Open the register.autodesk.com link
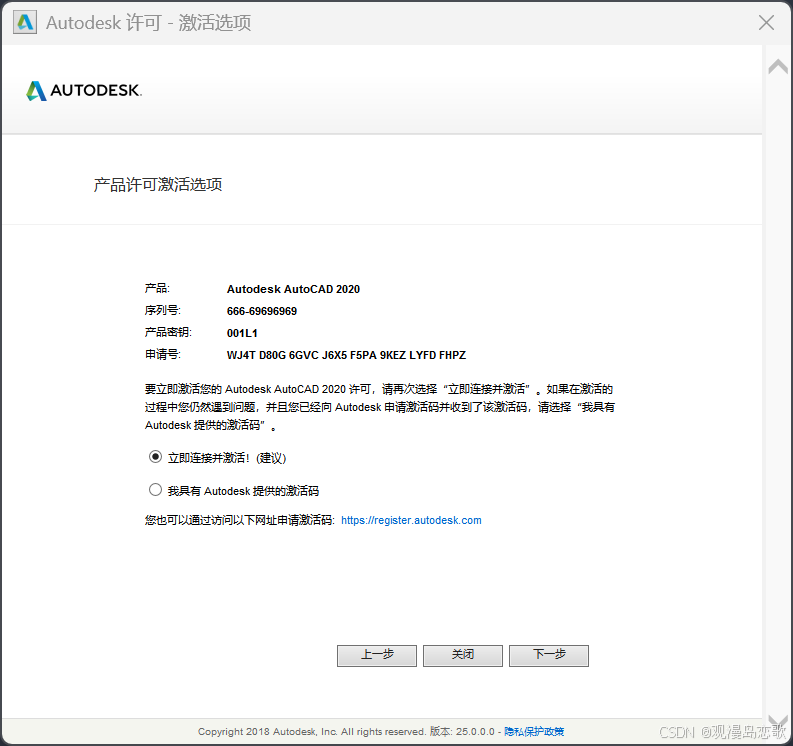 pos(411,520)
